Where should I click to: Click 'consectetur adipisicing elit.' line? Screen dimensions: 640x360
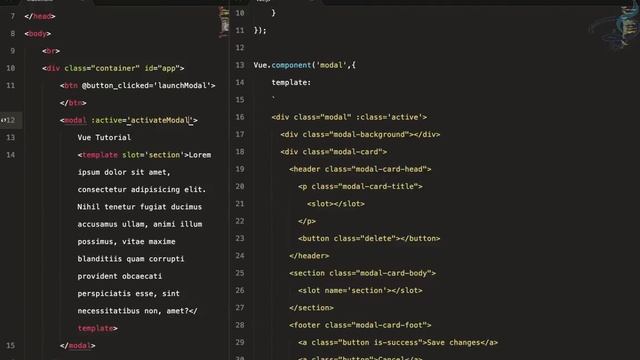coord(142,190)
